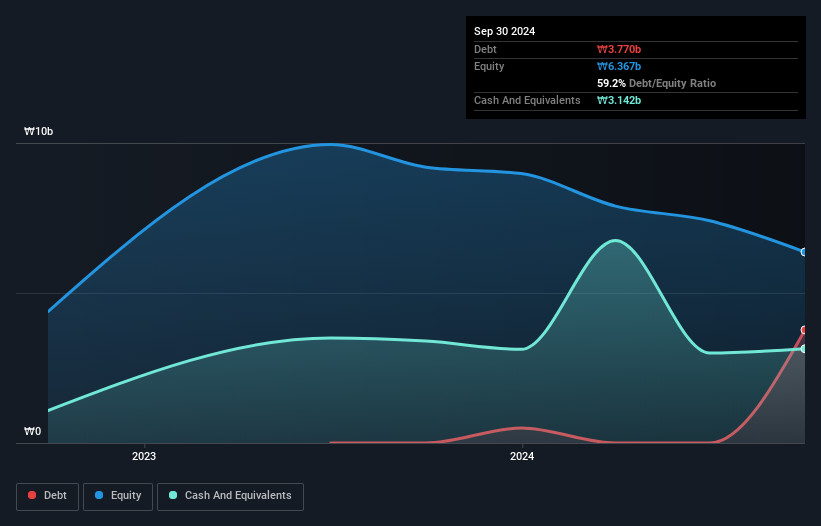Click the Sep 30 2024 tooltip date

[504, 31]
